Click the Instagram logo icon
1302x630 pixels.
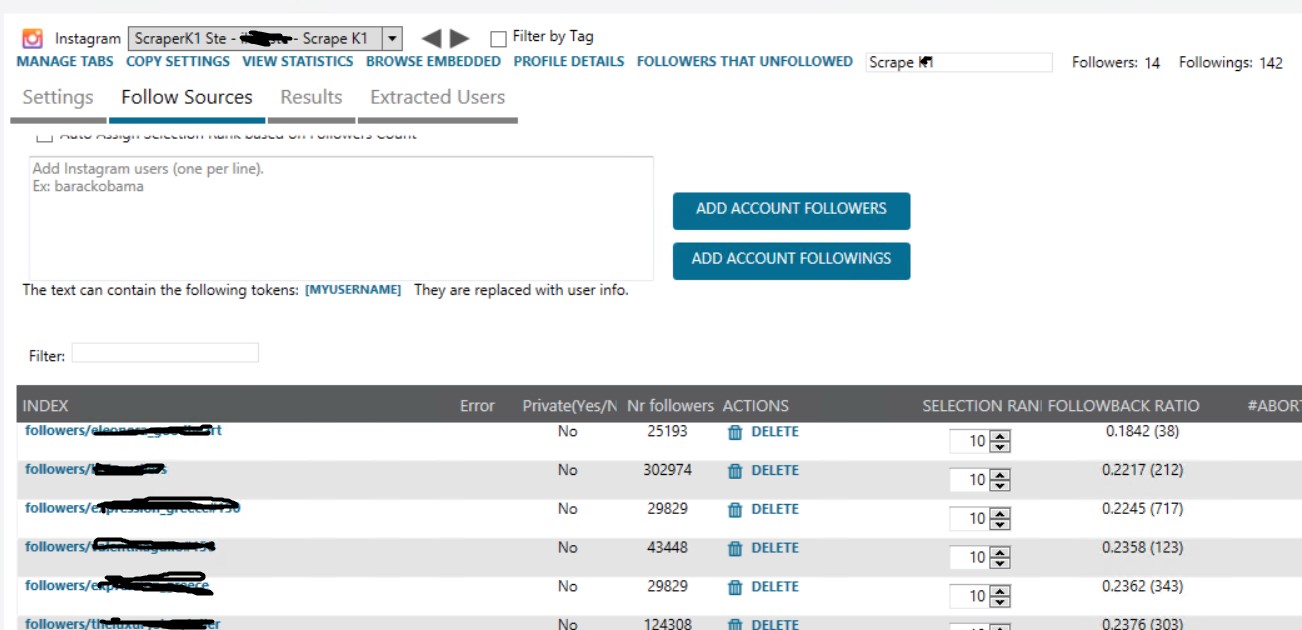coord(33,39)
